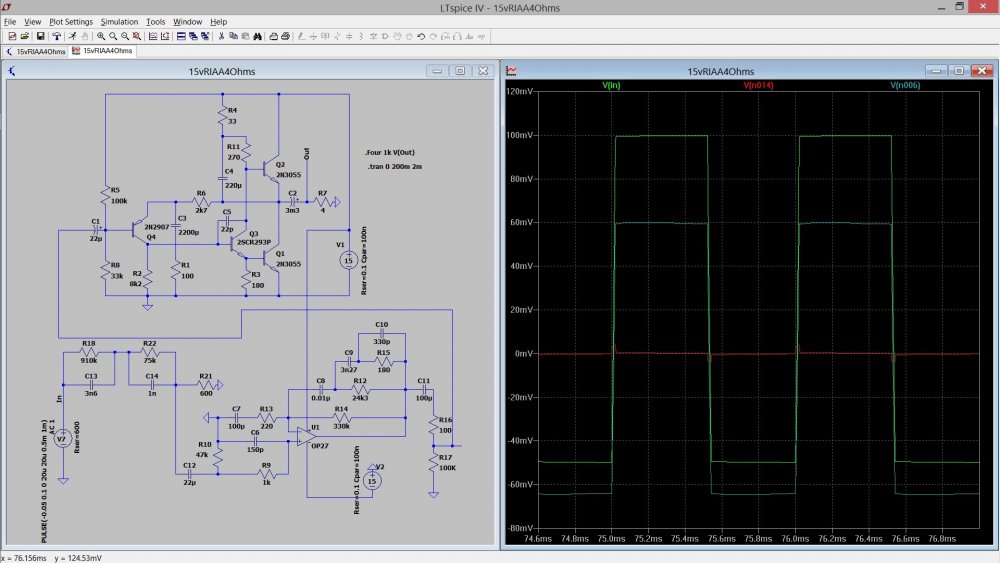
Task: Click the Zoom In magnifier icon
Action: pos(101,36)
